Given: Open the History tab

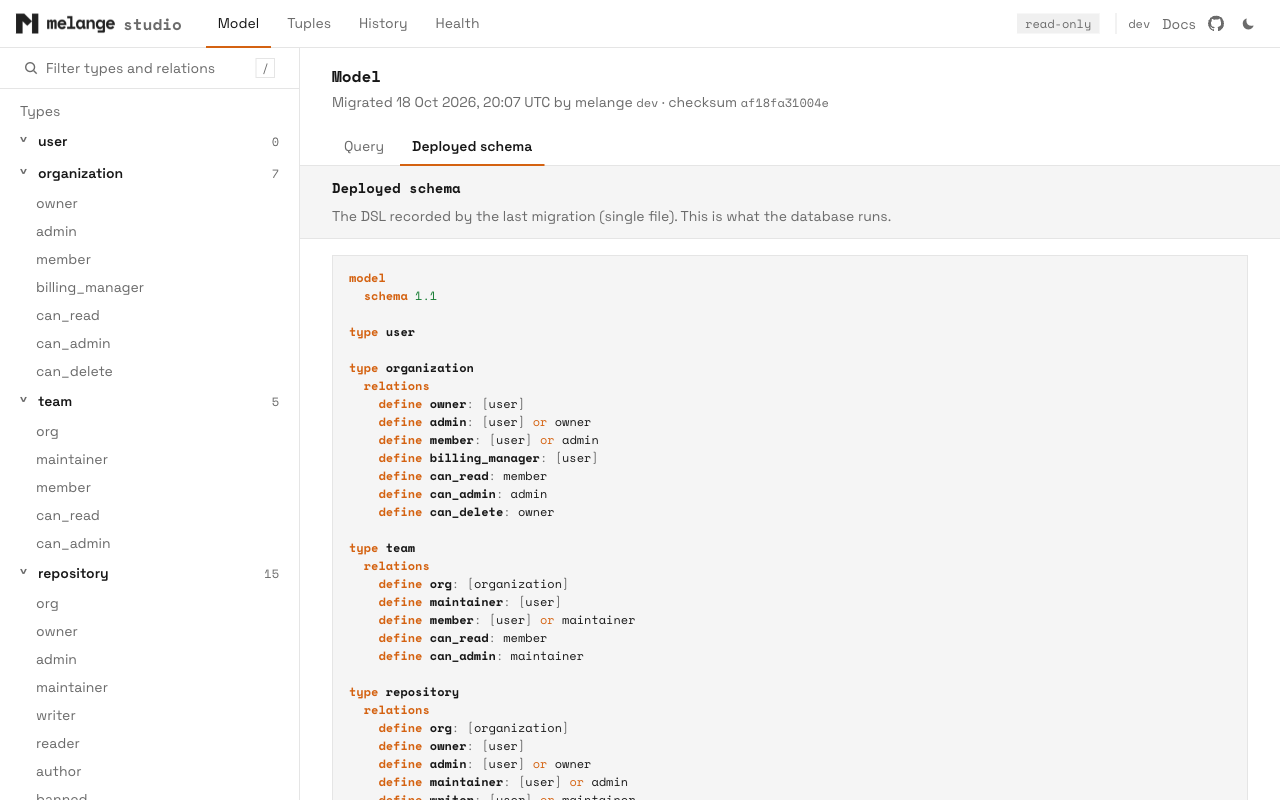Looking at the screenshot, I should click(383, 24).
